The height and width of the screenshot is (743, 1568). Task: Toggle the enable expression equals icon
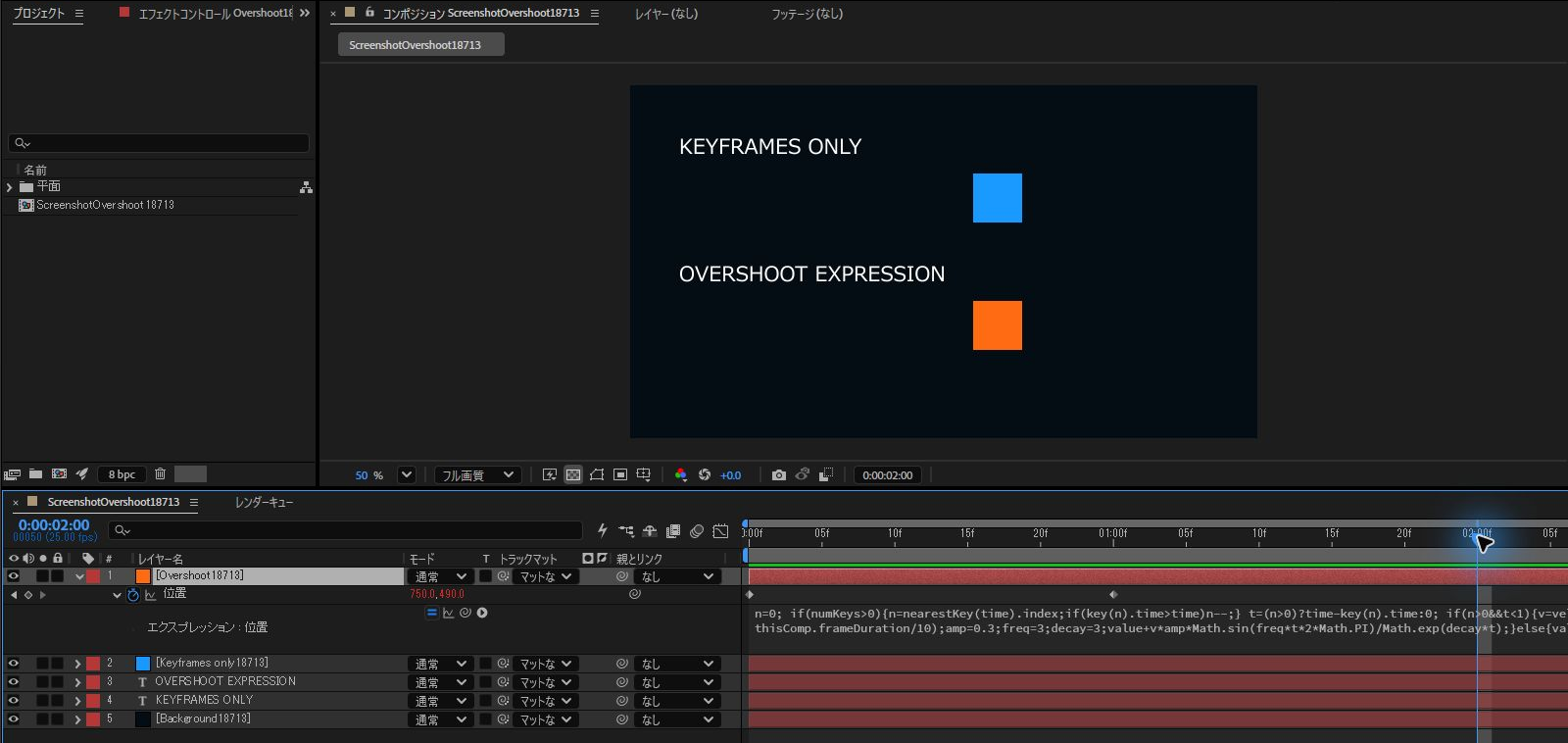[x=431, y=613]
